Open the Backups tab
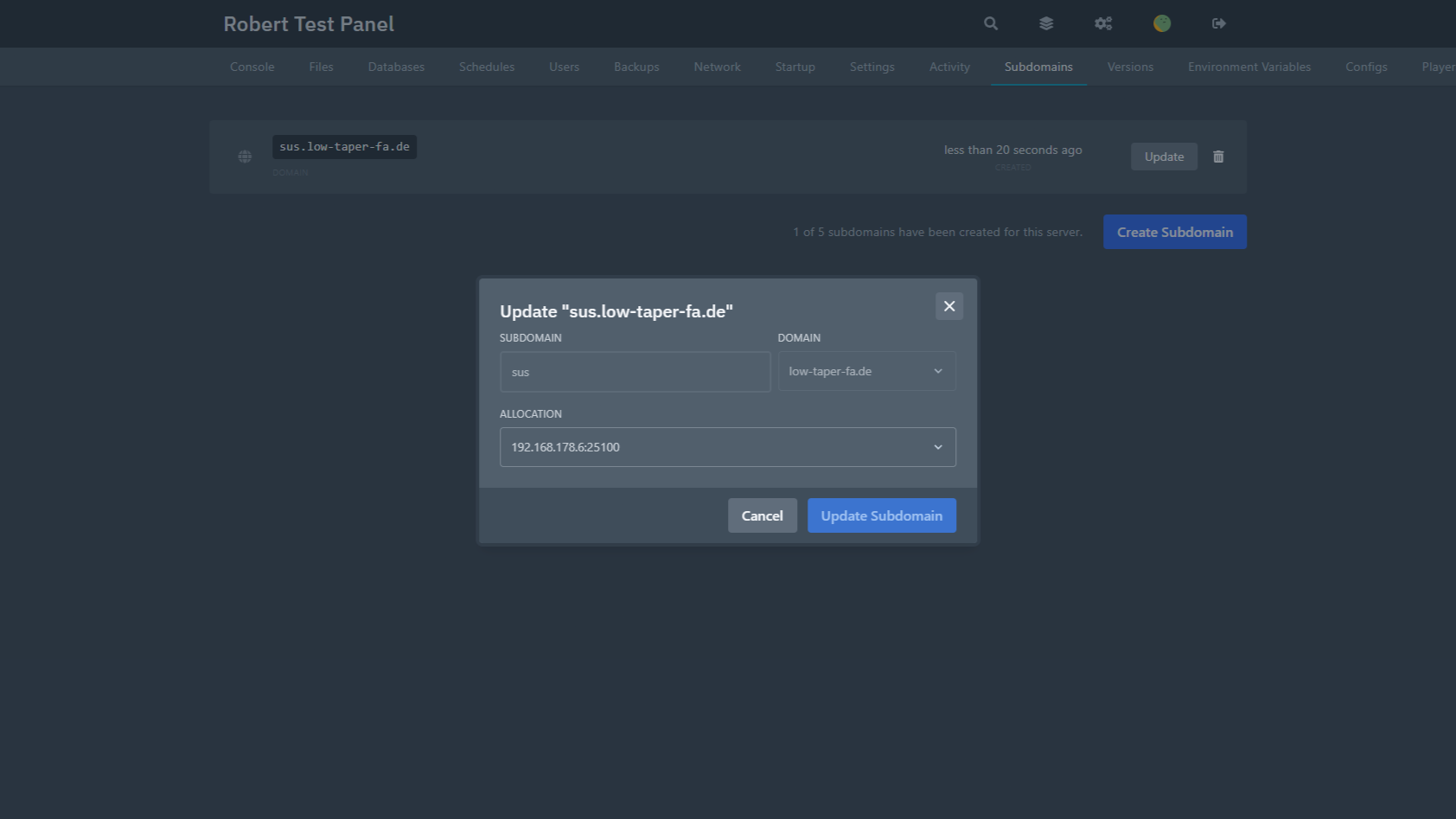The width and height of the screenshot is (1456, 819). tap(636, 67)
